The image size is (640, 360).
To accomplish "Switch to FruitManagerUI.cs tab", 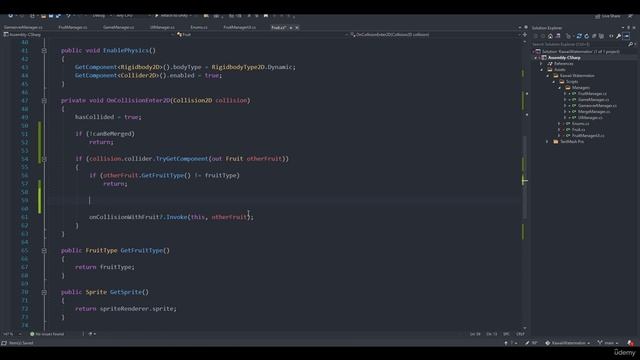I will 240,27.
